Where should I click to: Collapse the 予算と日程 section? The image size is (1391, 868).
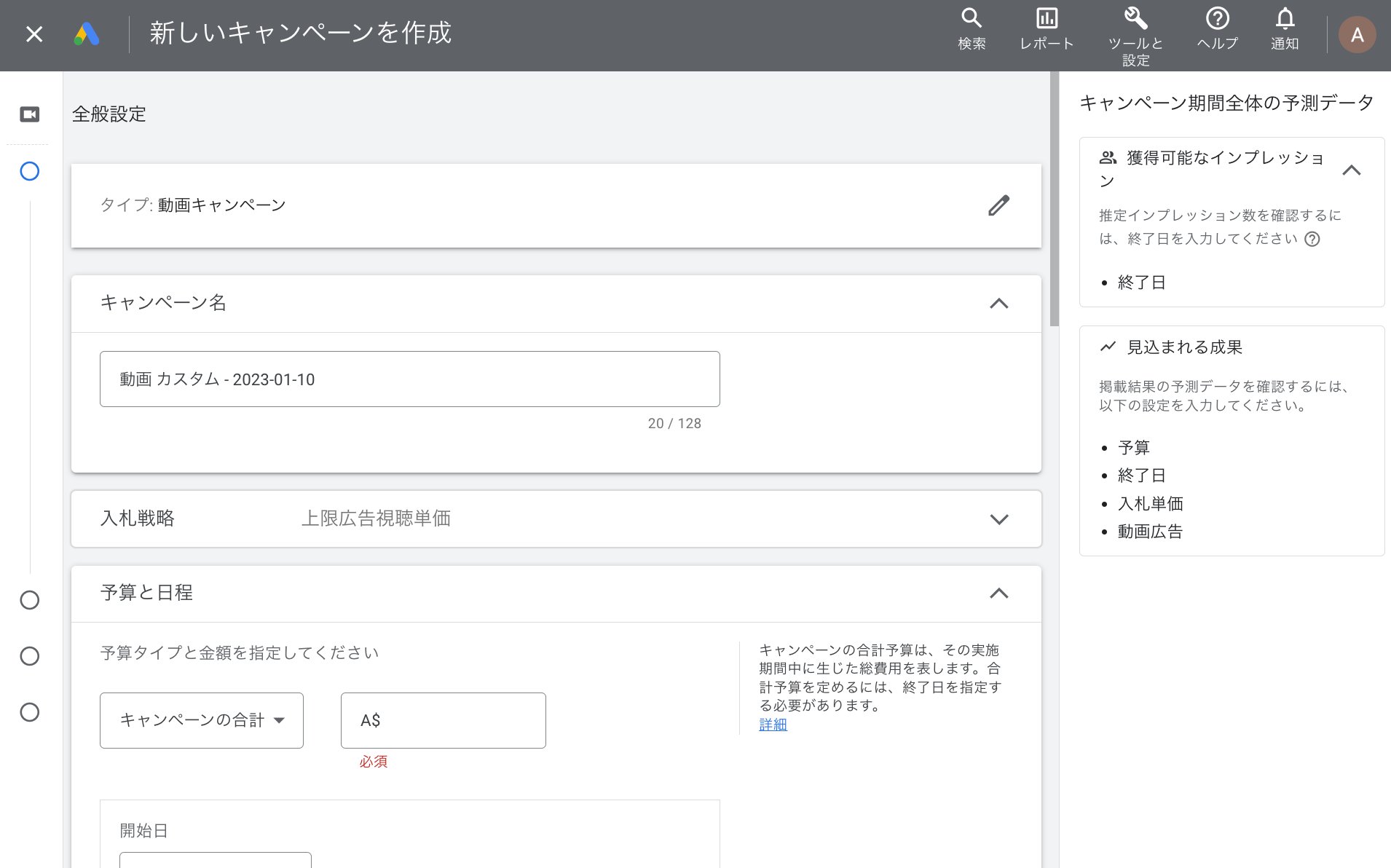point(1000,593)
